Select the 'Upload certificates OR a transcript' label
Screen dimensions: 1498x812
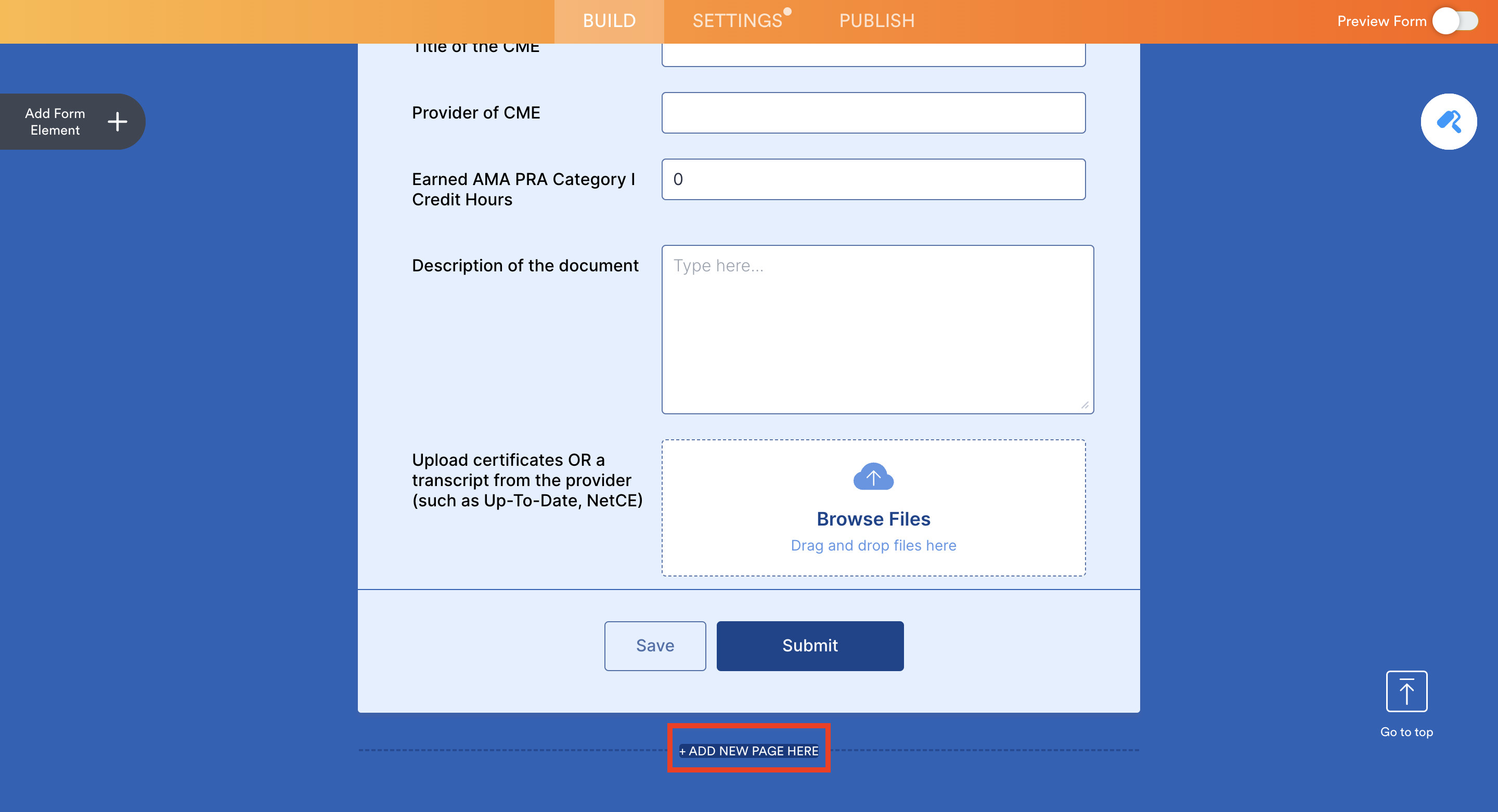point(527,480)
